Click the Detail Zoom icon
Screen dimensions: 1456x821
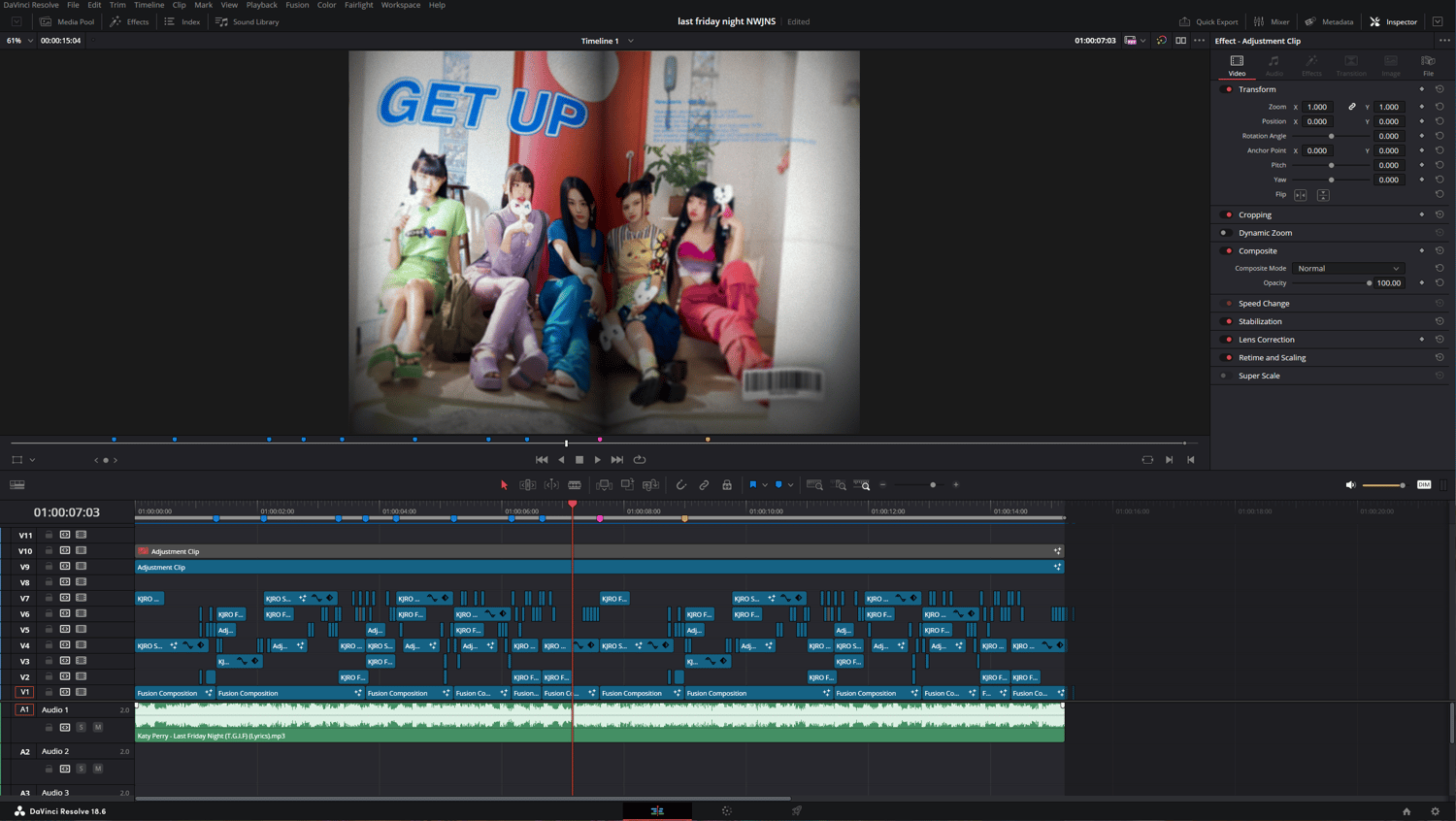(x=840, y=485)
